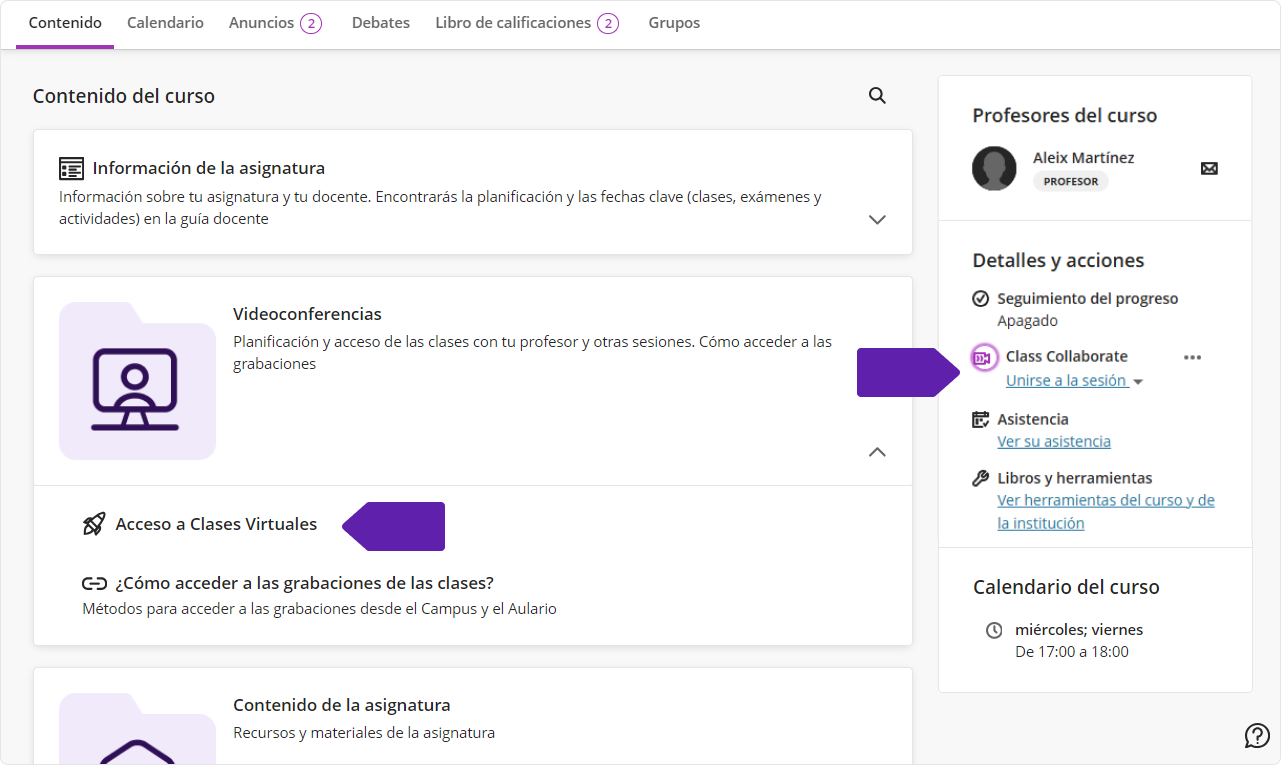Click the Información de la asignatura document icon
The height and width of the screenshot is (765, 1281).
pos(71,168)
